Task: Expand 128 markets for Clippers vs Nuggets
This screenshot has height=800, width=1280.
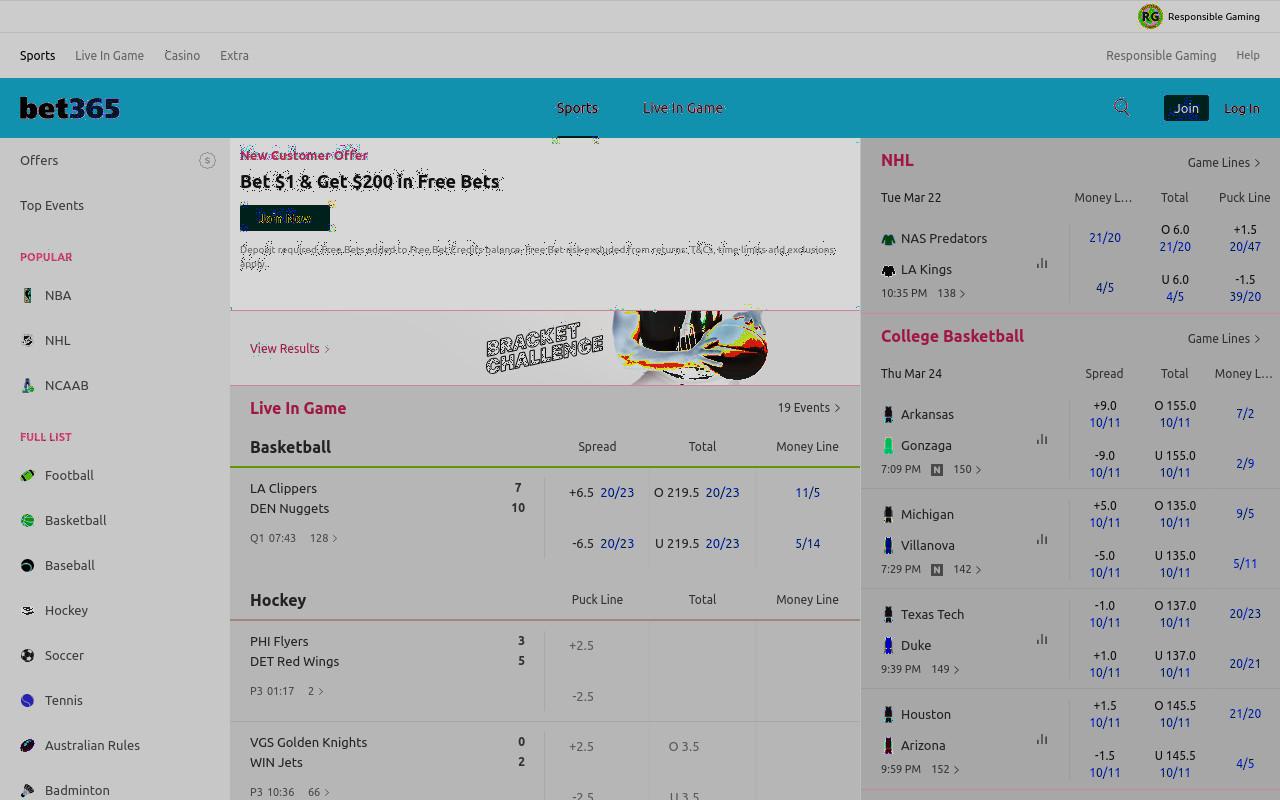Action: click(324, 538)
